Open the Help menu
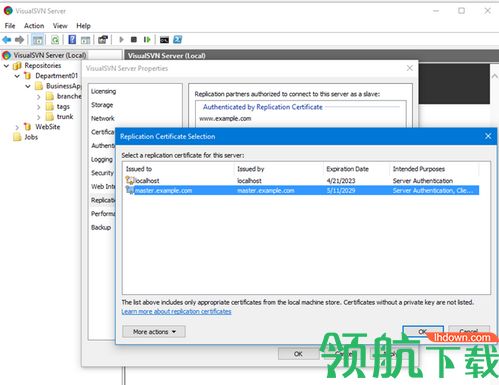This screenshot has width=499, height=385. pyautogui.click(x=83, y=26)
